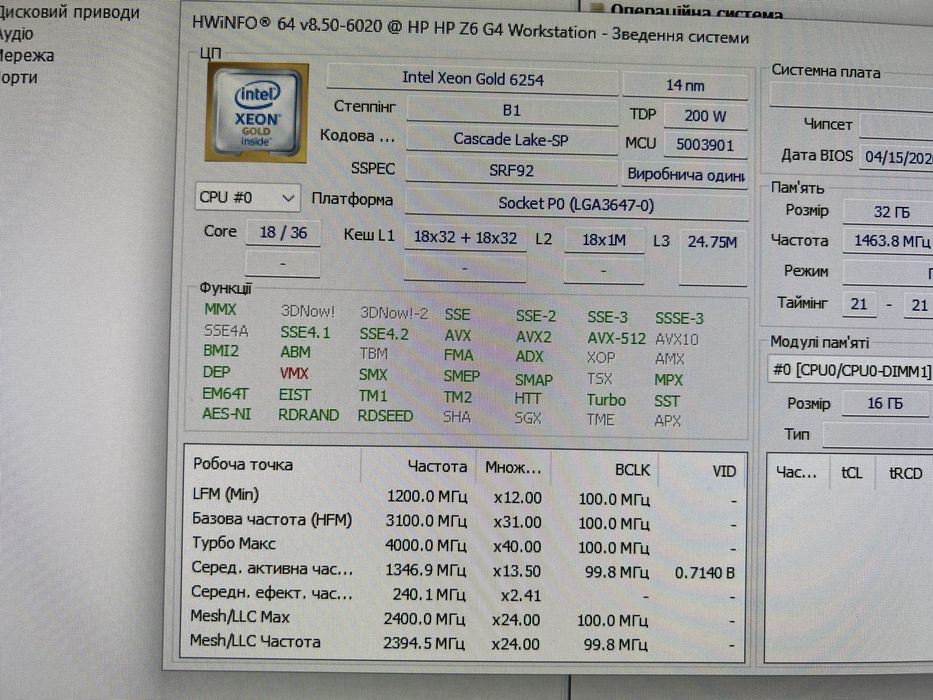Click the module size 16 ГБ field
The width and height of the screenshot is (933, 700).
click(x=885, y=404)
